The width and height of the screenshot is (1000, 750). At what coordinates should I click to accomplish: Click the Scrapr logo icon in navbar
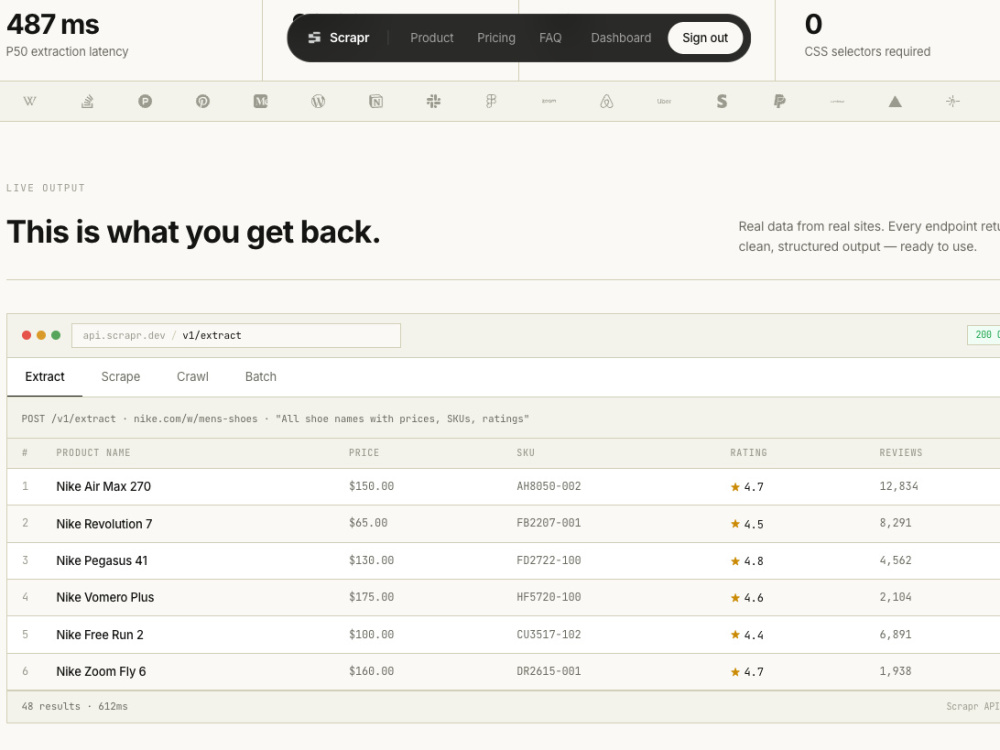pyautogui.click(x=314, y=38)
